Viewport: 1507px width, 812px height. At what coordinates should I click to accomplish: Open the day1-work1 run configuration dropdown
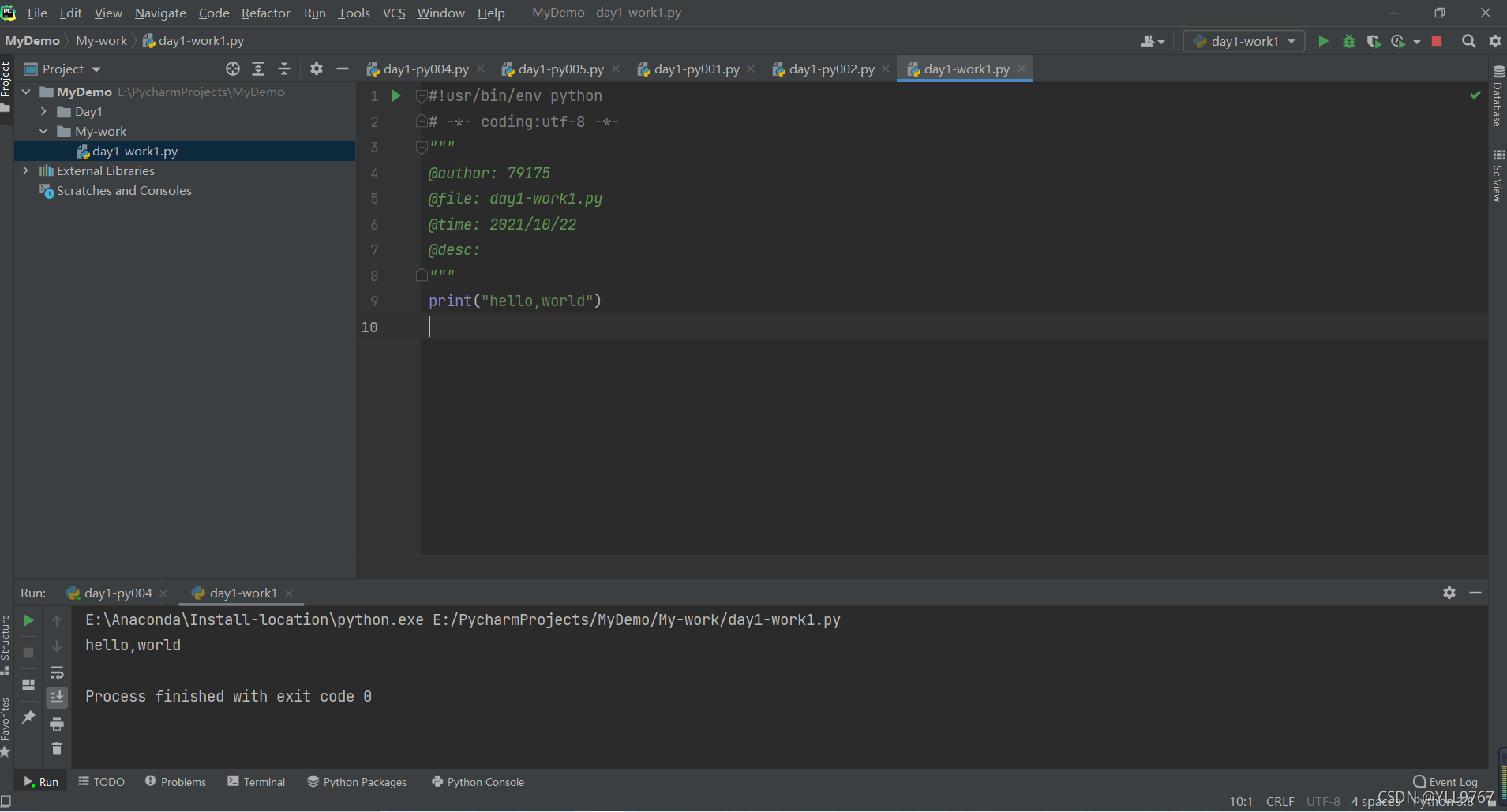[1244, 41]
